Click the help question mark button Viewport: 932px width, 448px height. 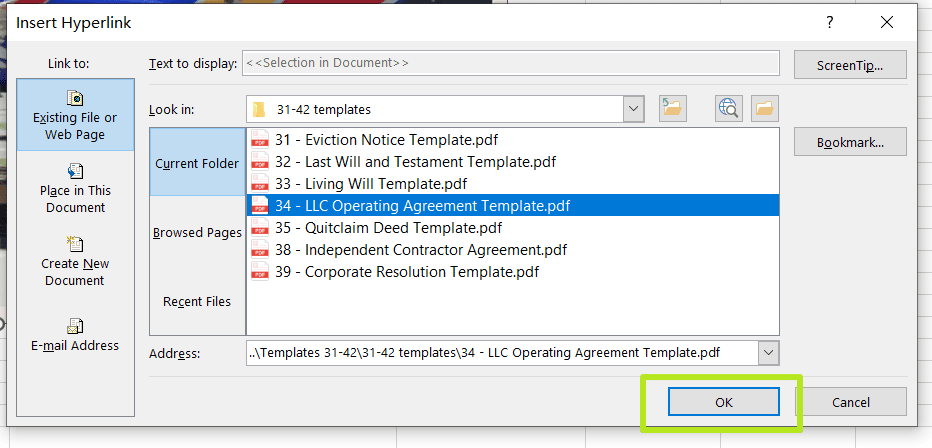[830, 23]
